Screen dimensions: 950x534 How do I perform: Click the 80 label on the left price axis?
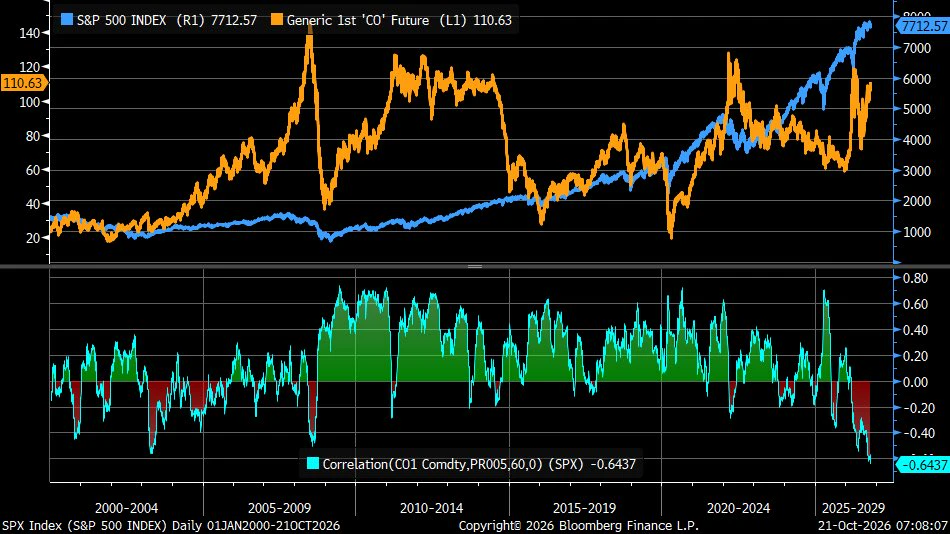click(x=33, y=136)
